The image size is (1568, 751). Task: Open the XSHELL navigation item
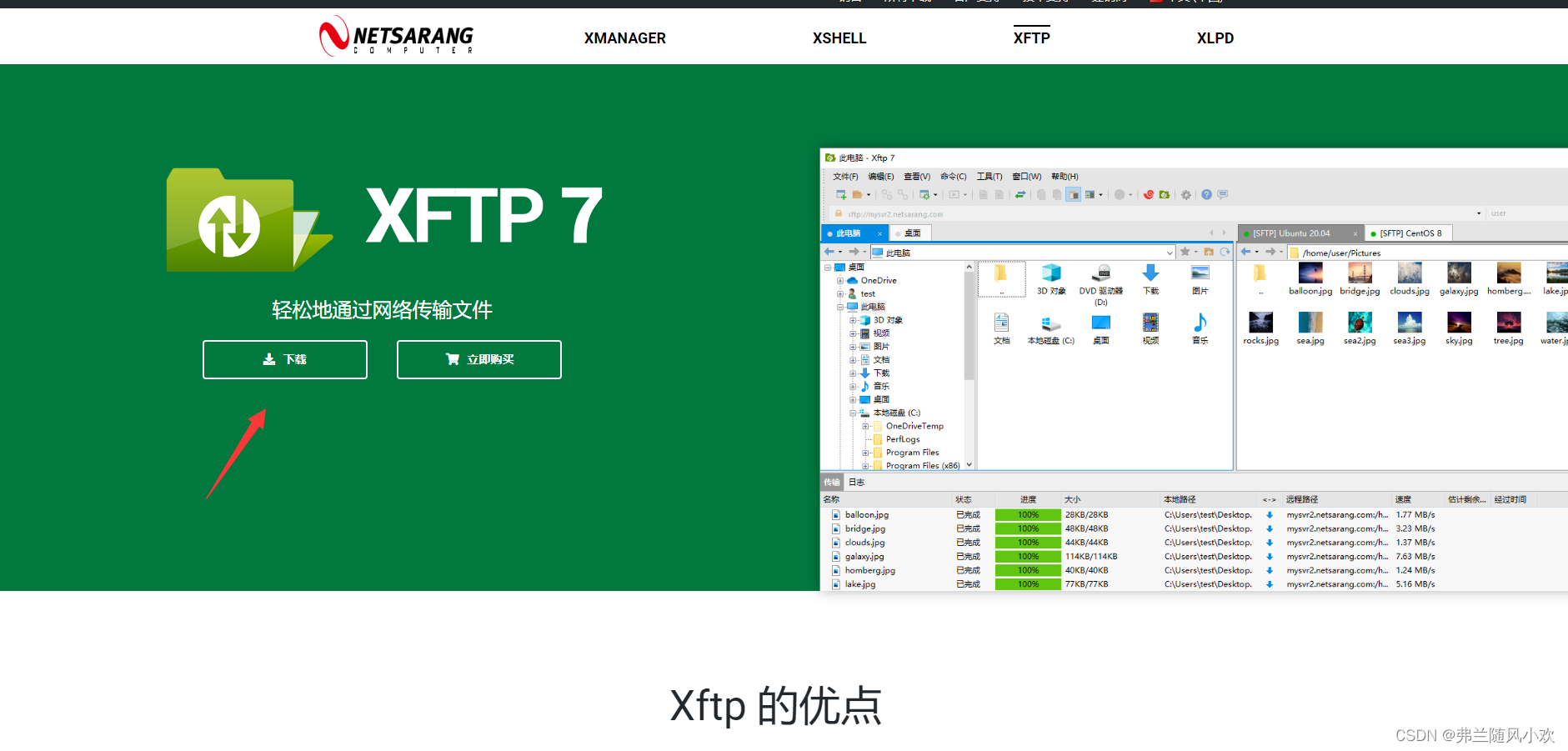(x=839, y=38)
